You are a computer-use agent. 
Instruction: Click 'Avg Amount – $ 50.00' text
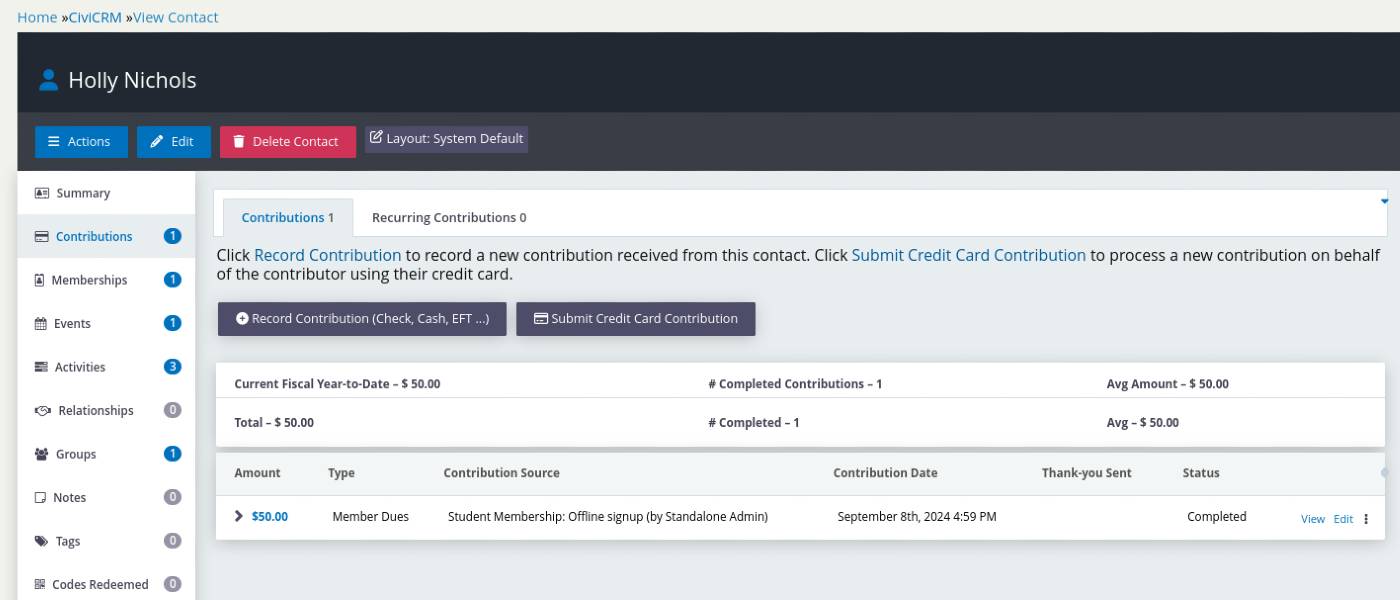pos(1167,384)
